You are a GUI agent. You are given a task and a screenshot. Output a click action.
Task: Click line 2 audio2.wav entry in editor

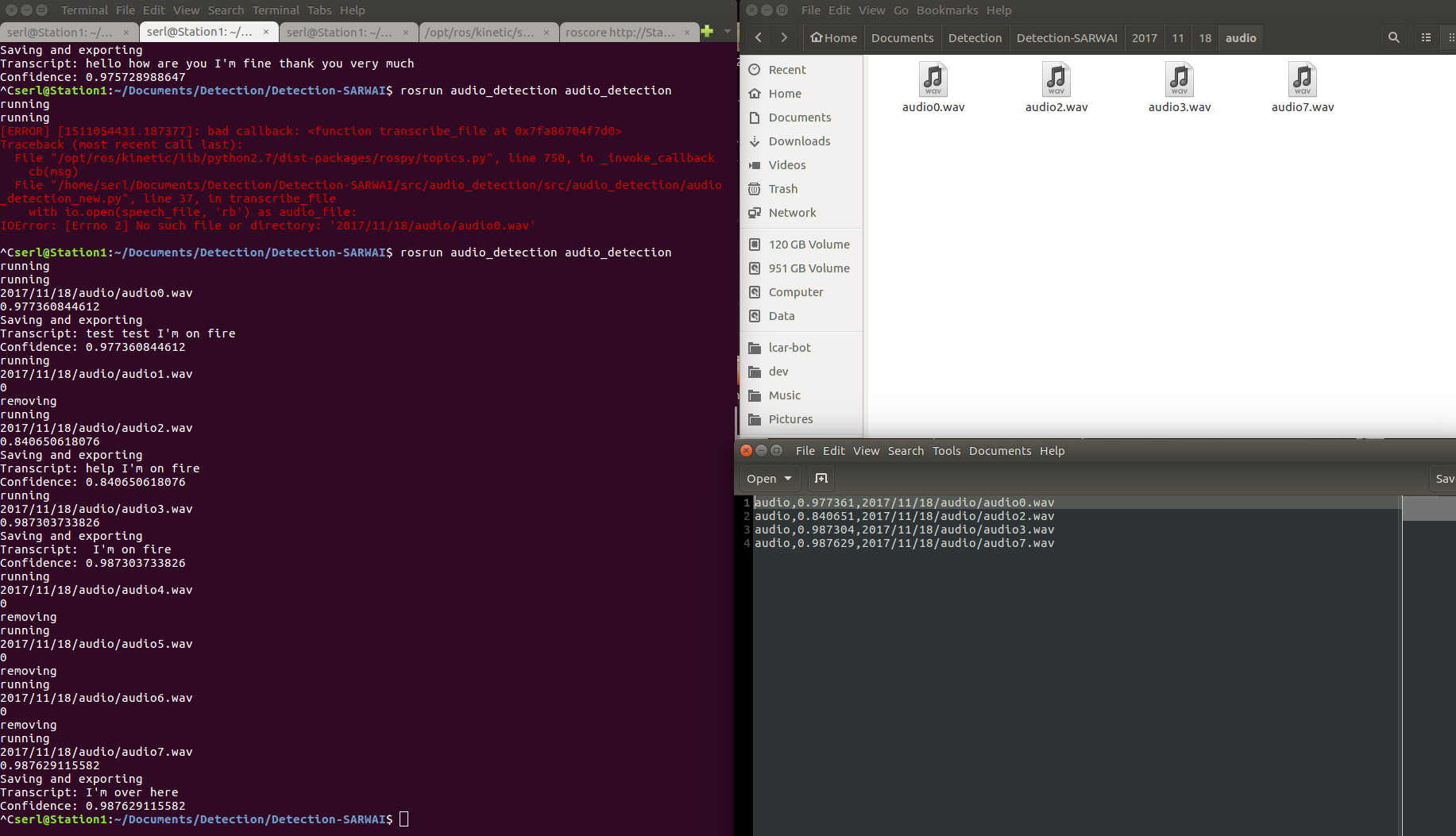point(904,516)
